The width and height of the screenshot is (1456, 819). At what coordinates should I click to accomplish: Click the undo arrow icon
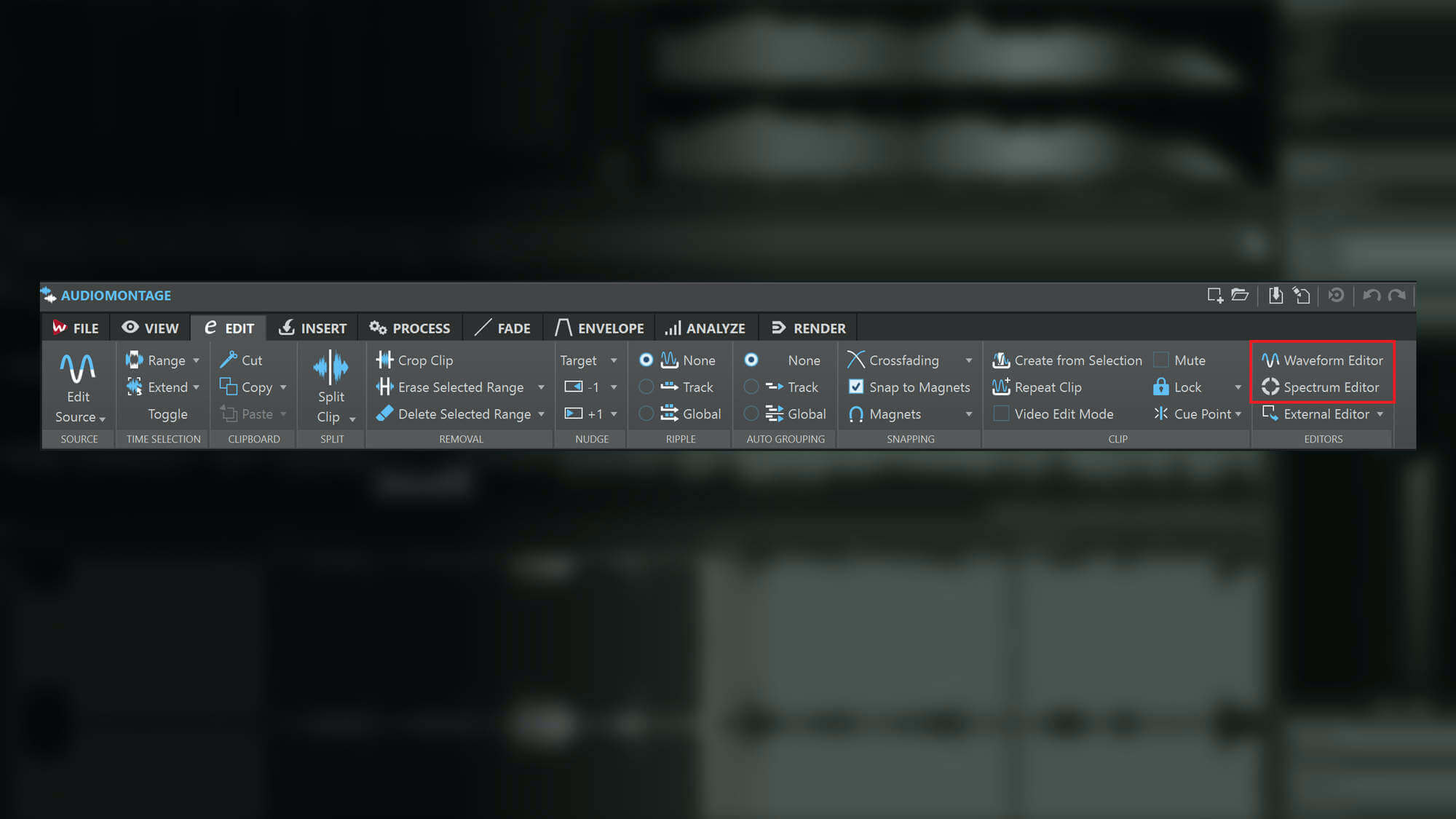1372,295
